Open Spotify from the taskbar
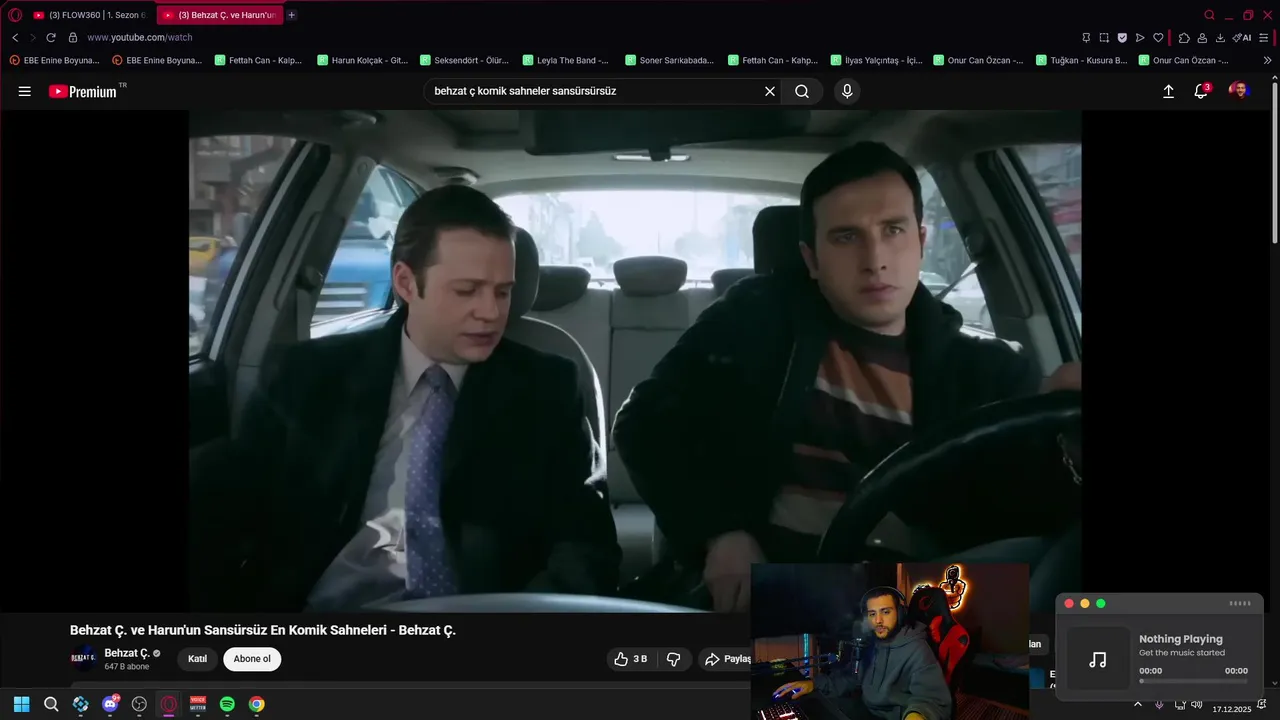This screenshot has width=1280, height=720. point(227,704)
